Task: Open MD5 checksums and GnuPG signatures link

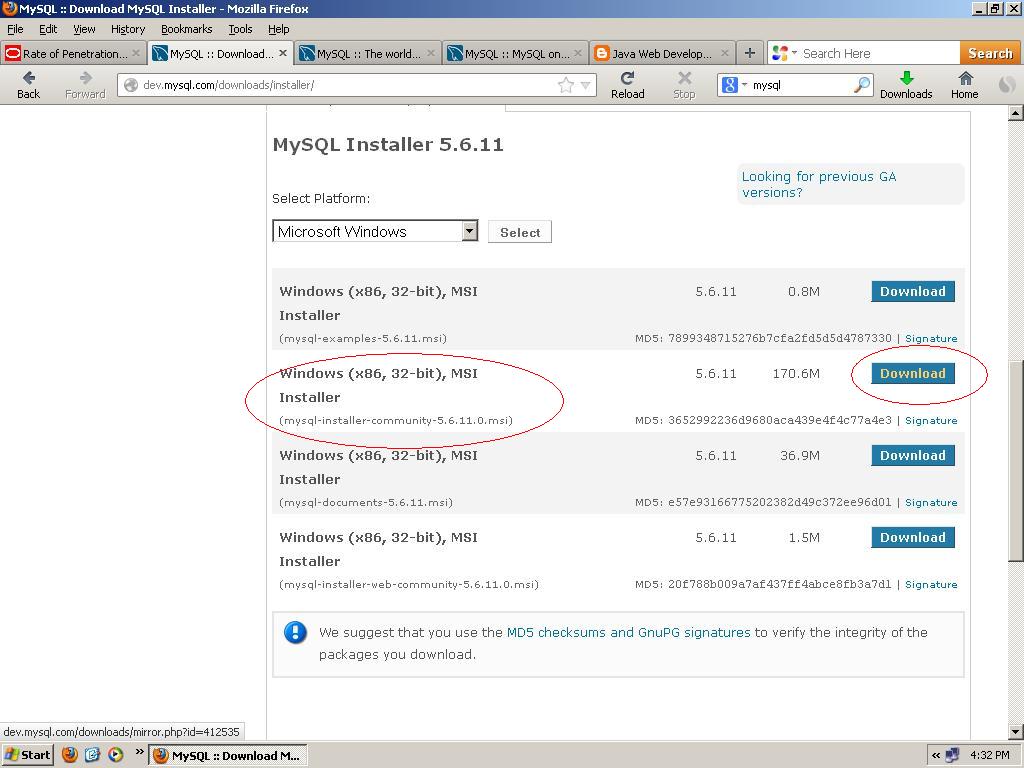Action: 628,632
